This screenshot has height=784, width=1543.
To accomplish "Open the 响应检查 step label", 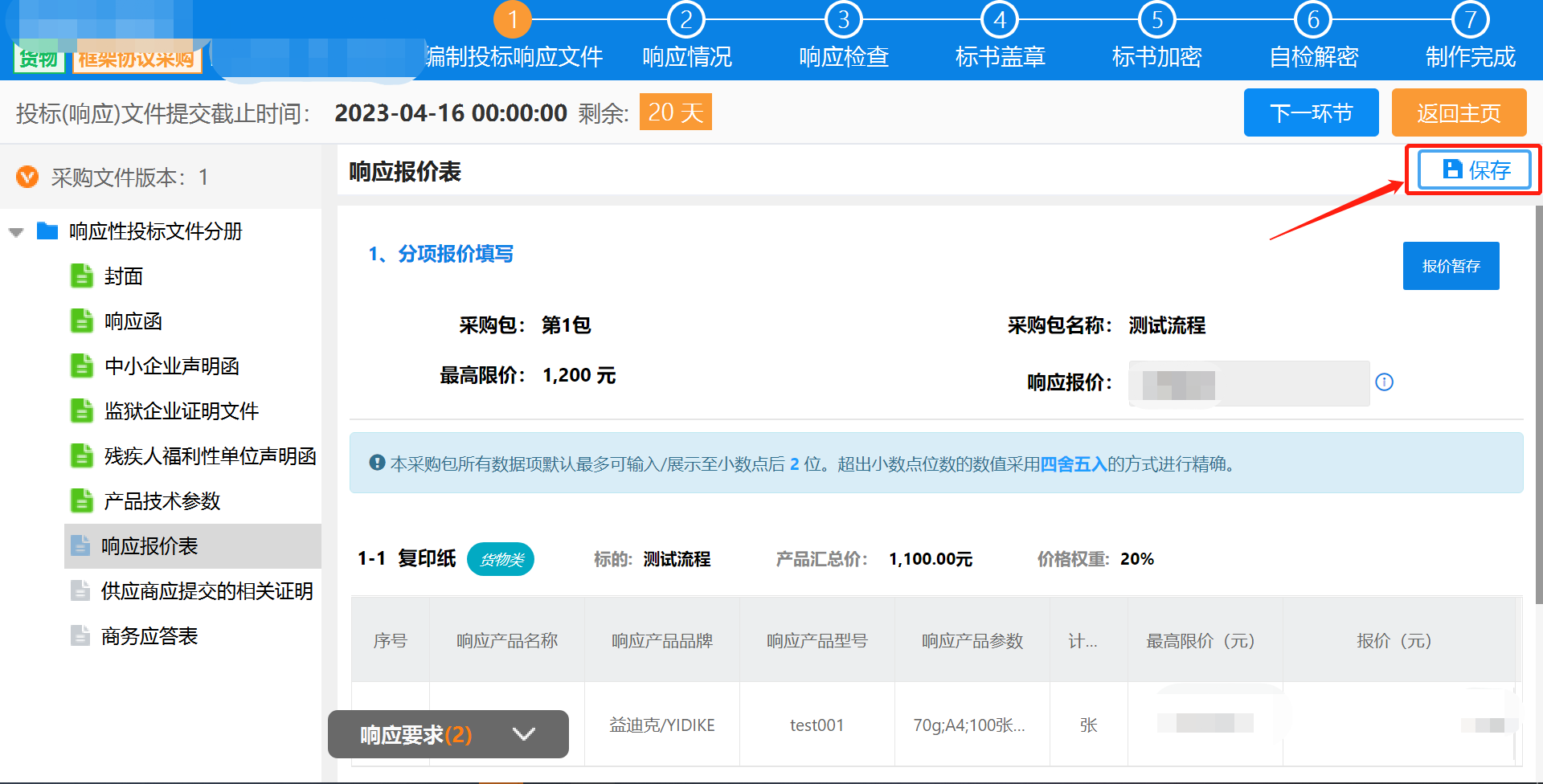I will pos(844,57).
